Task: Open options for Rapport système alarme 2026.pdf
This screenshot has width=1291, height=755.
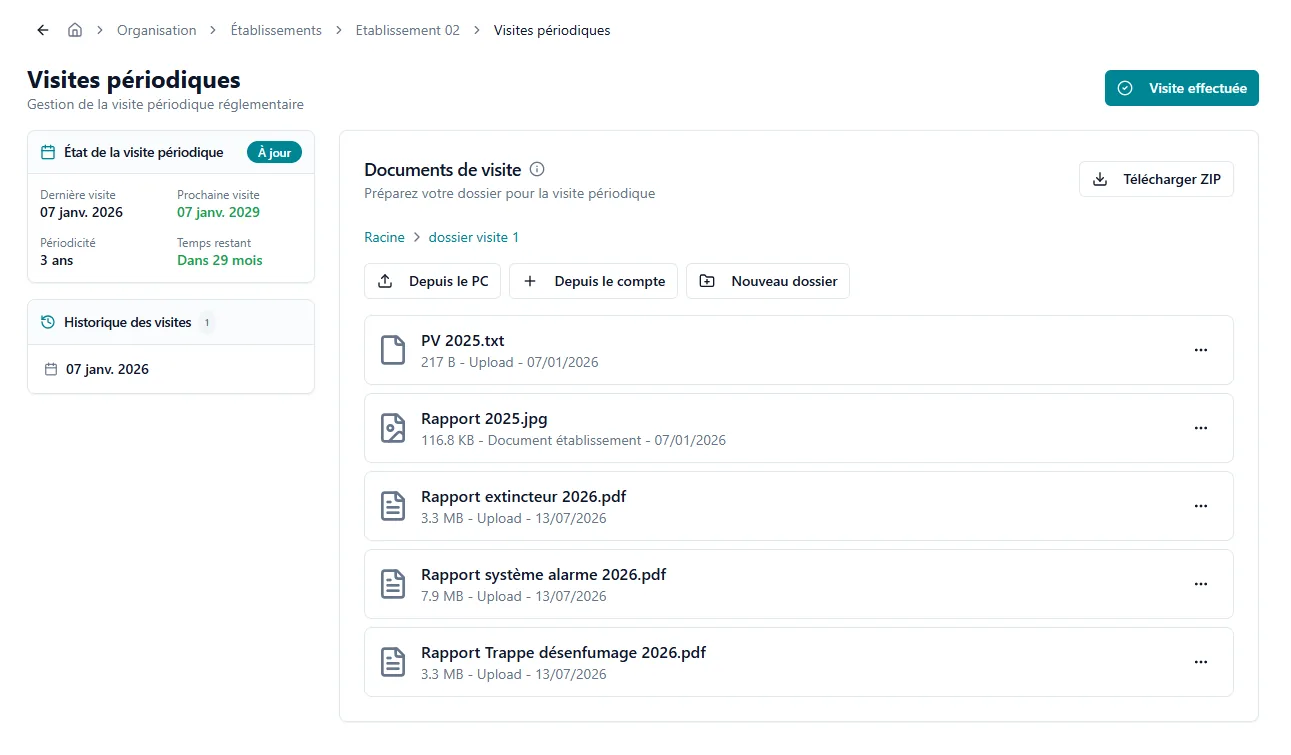Action: coord(1201,584)
